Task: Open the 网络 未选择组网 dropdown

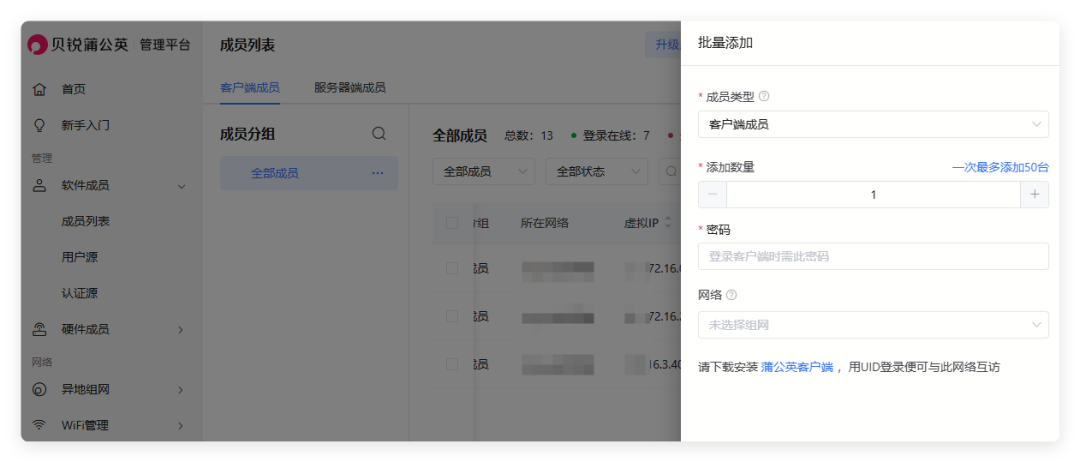Action: click(873, 325)
